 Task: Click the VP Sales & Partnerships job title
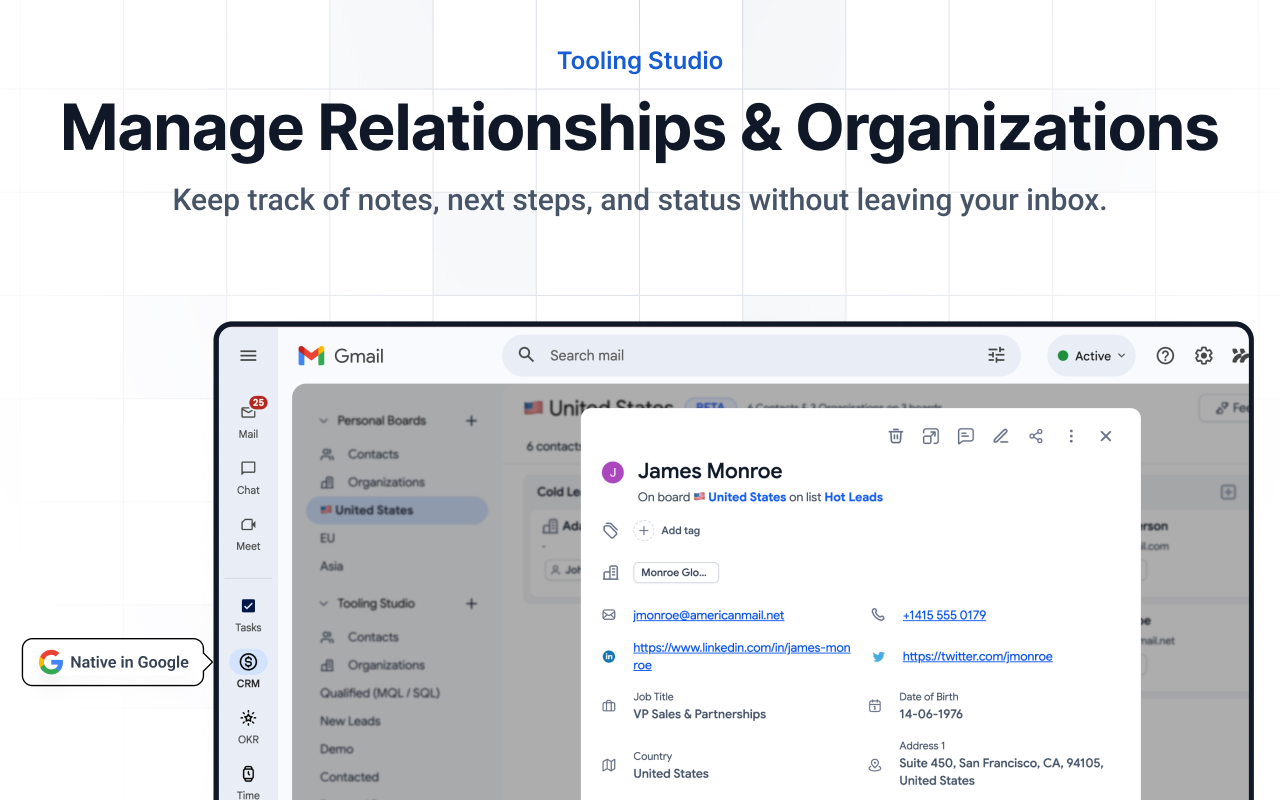[700, 714]
